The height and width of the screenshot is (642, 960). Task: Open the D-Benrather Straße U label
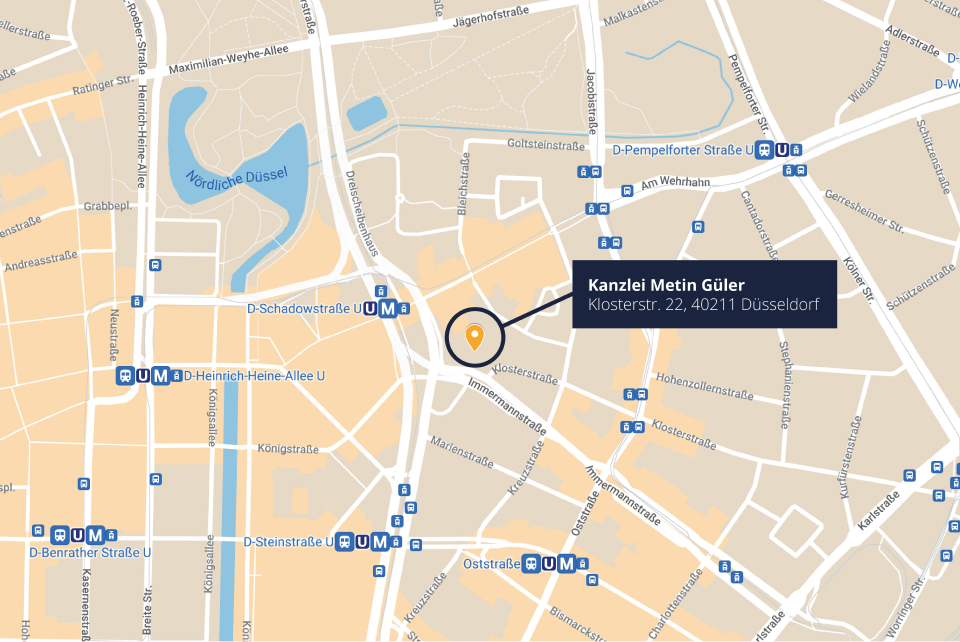coord(90,553)
